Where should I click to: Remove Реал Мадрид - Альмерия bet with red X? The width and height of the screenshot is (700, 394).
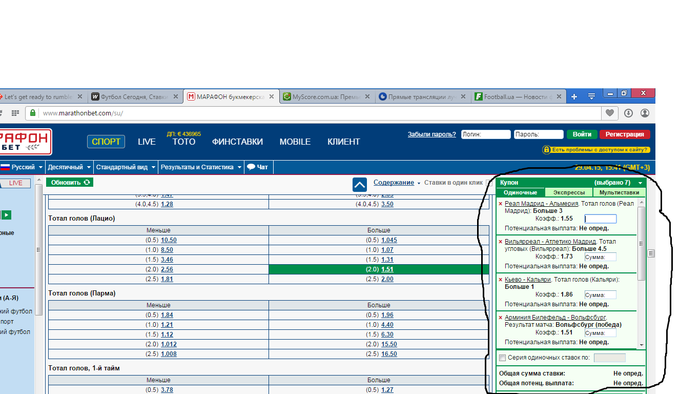(500, 203)
